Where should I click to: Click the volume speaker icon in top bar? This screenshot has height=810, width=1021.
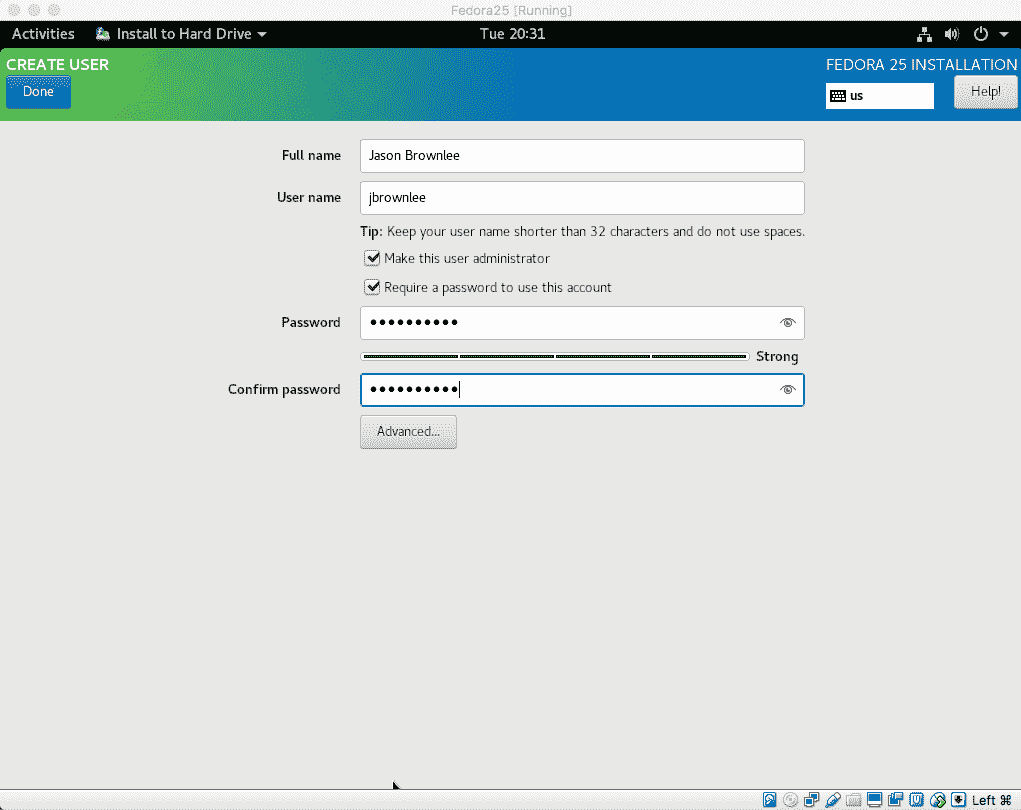[952, 35]
